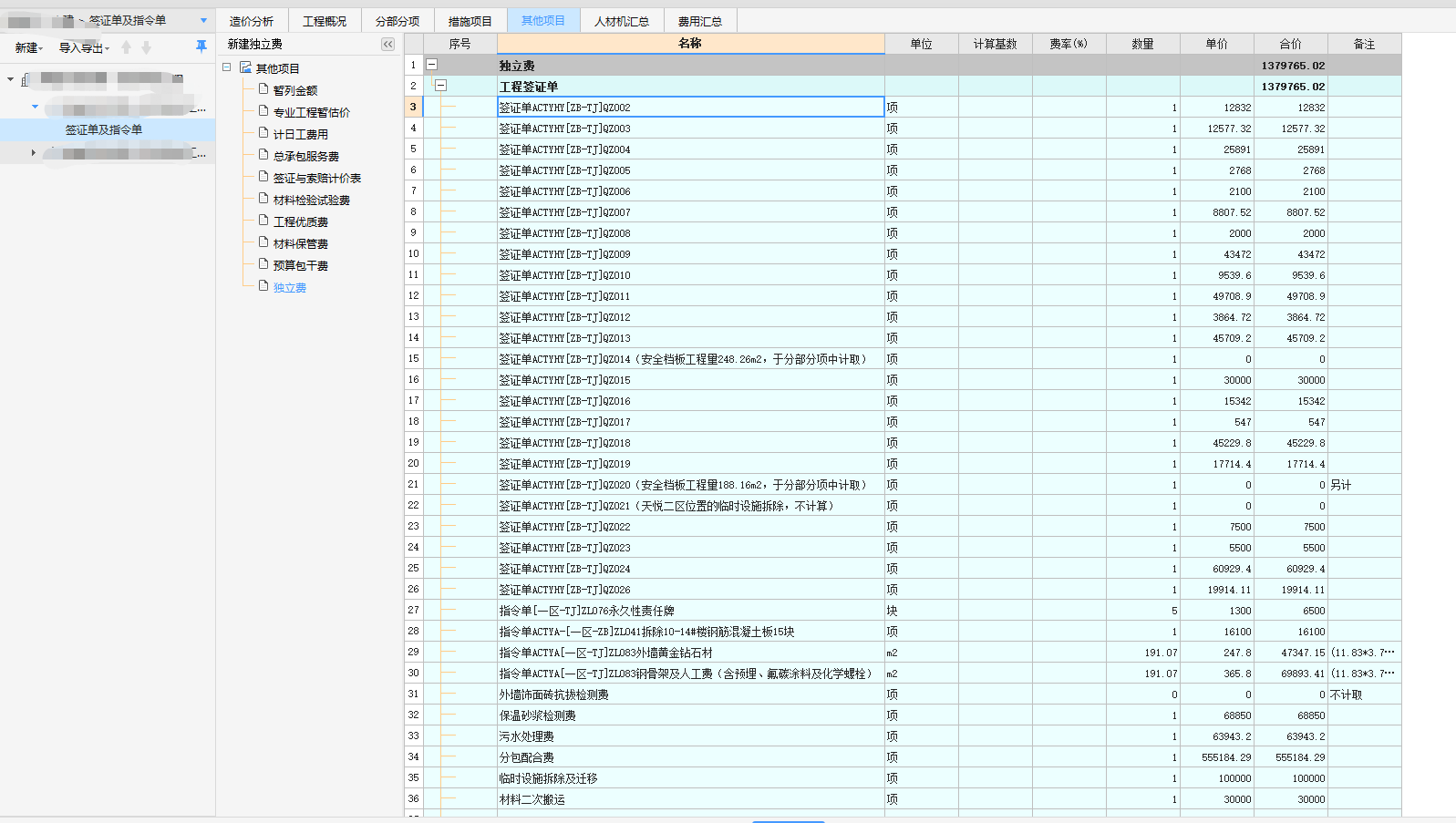Expand the collapsed last project node
The width and height of the screenshot is (1456, 823).
(34, 152)
